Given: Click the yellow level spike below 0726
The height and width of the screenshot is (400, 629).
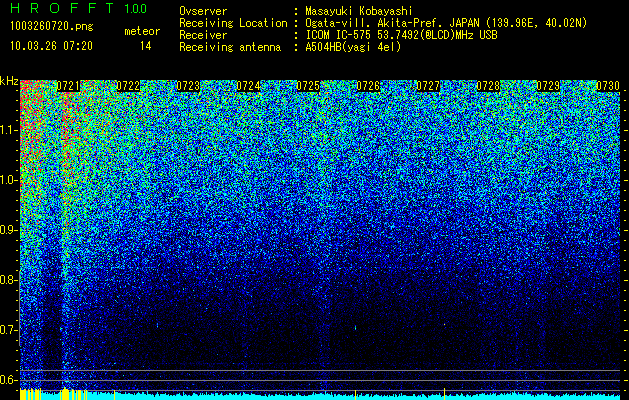Looking at the screenshot, I should click(x=355, y=394).
